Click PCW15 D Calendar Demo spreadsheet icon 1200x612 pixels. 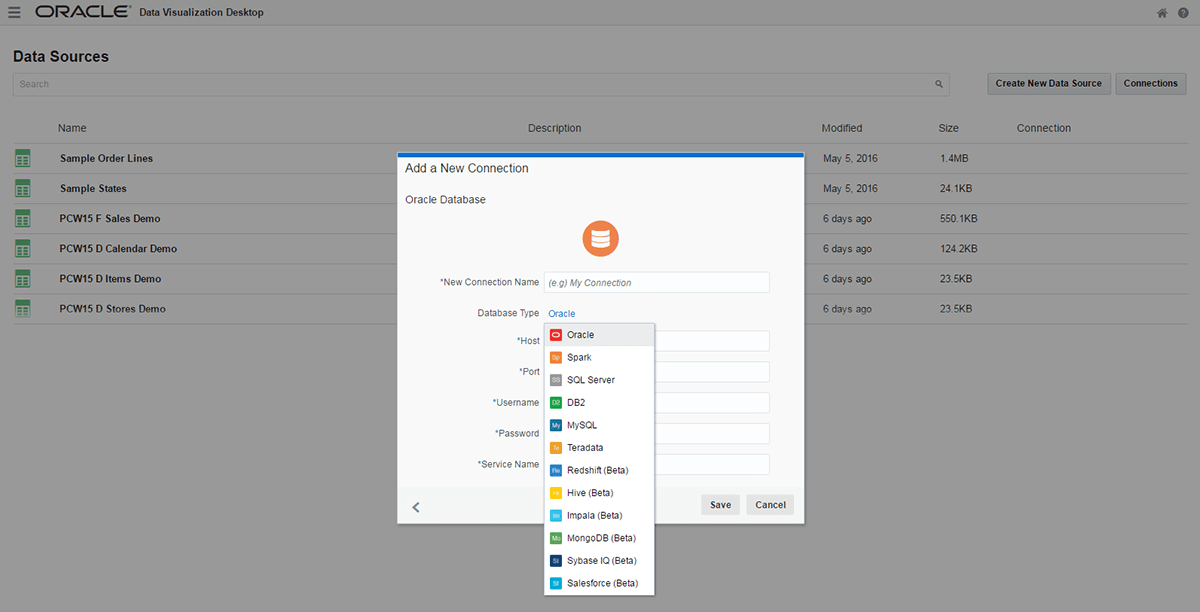click(x=23, y=248)
